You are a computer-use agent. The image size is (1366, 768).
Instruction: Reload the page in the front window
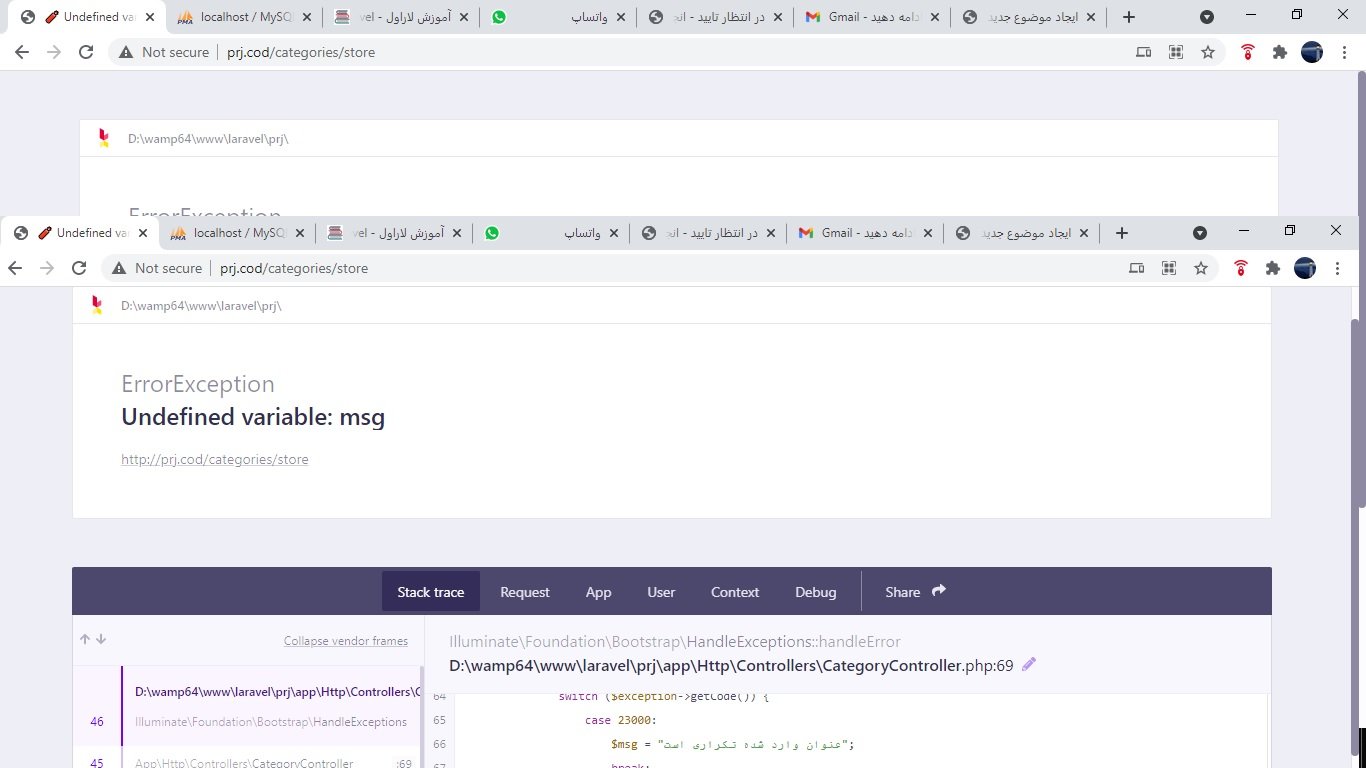tap(79, 268)
